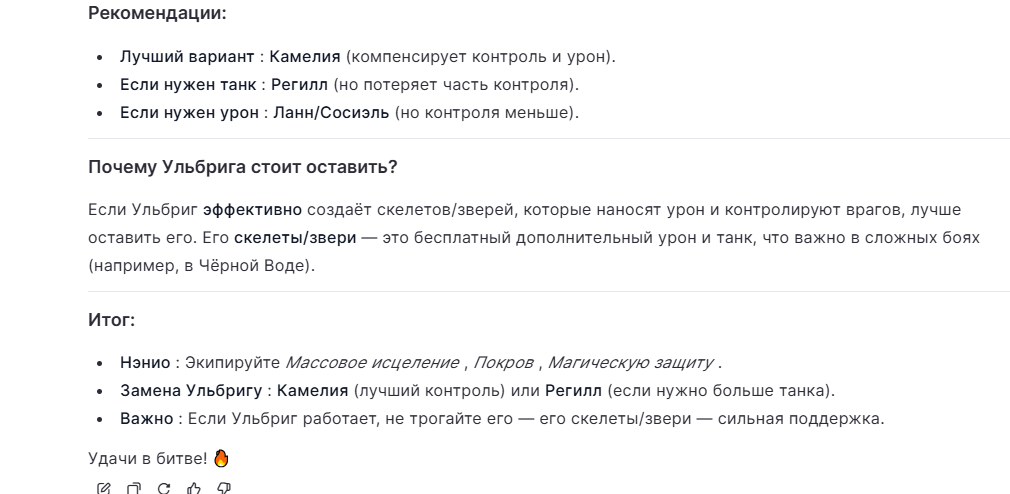The width and height of the screenshot is (1010, 494).
Task: Click the Почему Ульбрига стоит оставить heading
Action: pos(243,167)
